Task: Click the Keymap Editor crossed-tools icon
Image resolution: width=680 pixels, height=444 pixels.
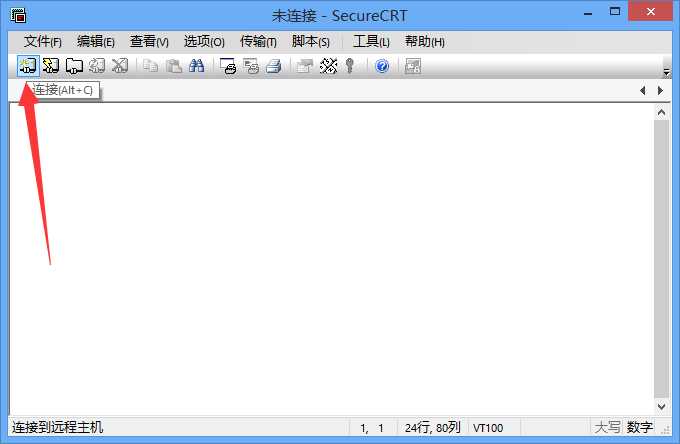Action: point(328,66)
